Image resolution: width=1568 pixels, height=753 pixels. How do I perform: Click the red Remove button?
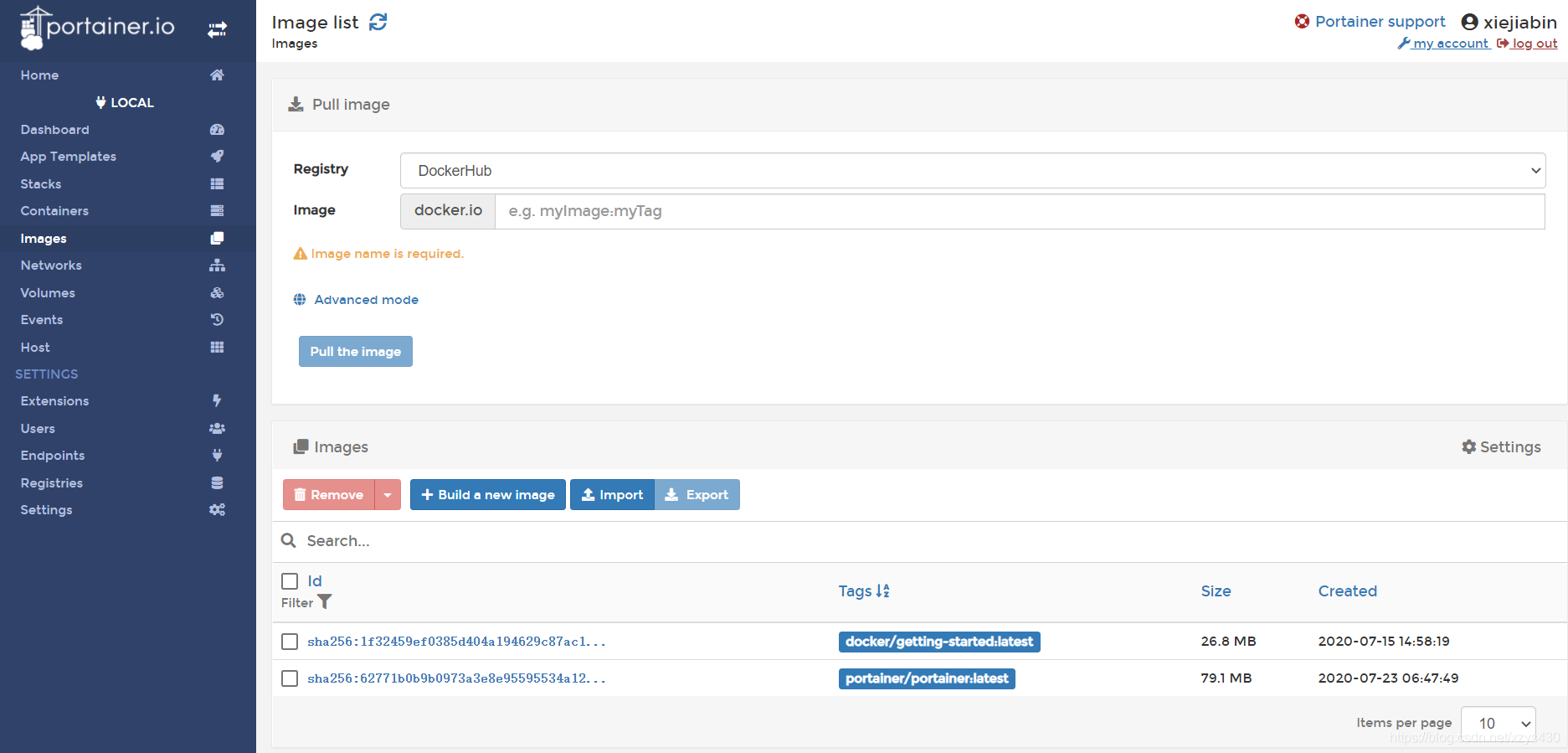tap(329, 495)
